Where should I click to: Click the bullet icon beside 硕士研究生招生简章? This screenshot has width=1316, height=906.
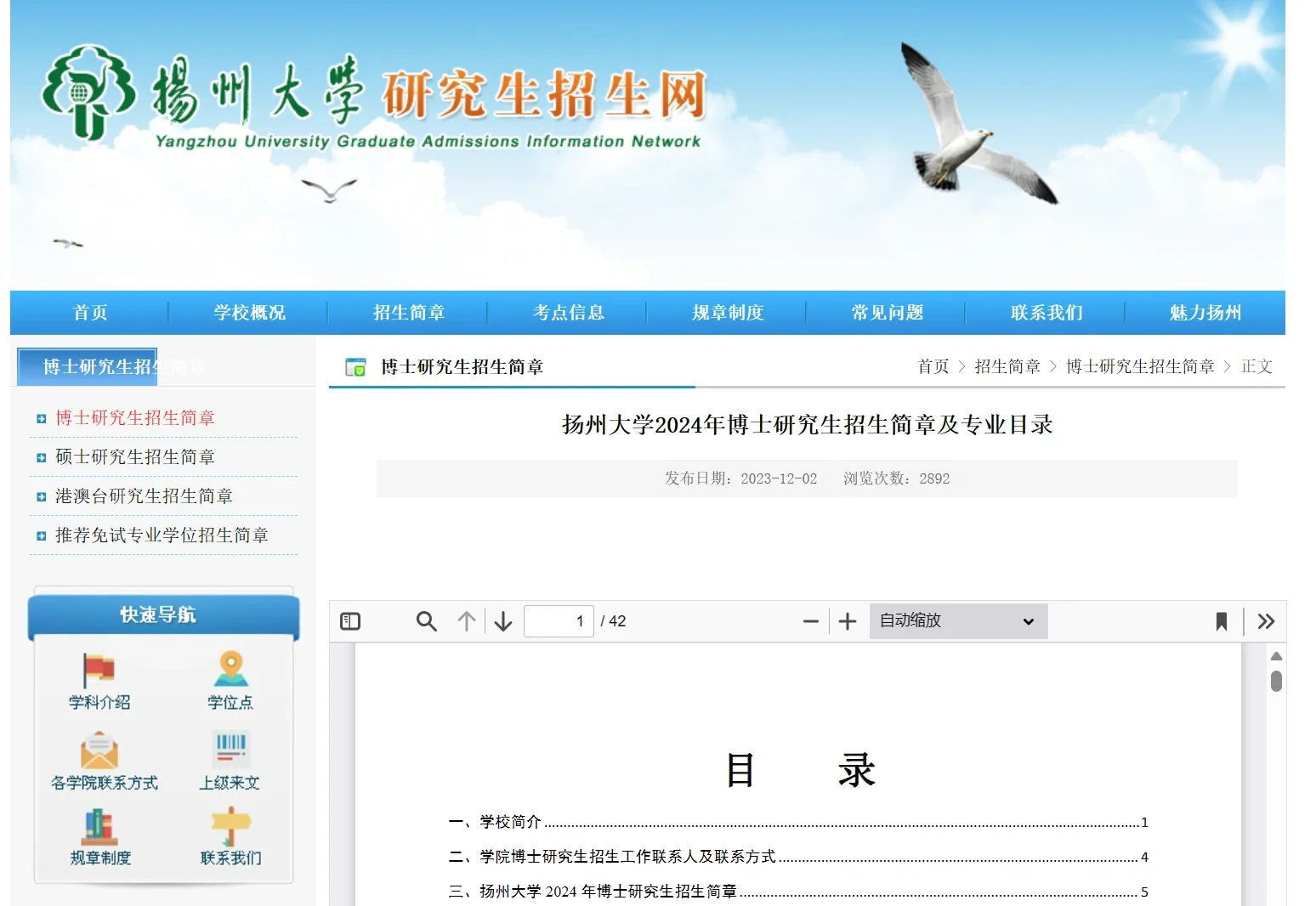coord(41,458)
